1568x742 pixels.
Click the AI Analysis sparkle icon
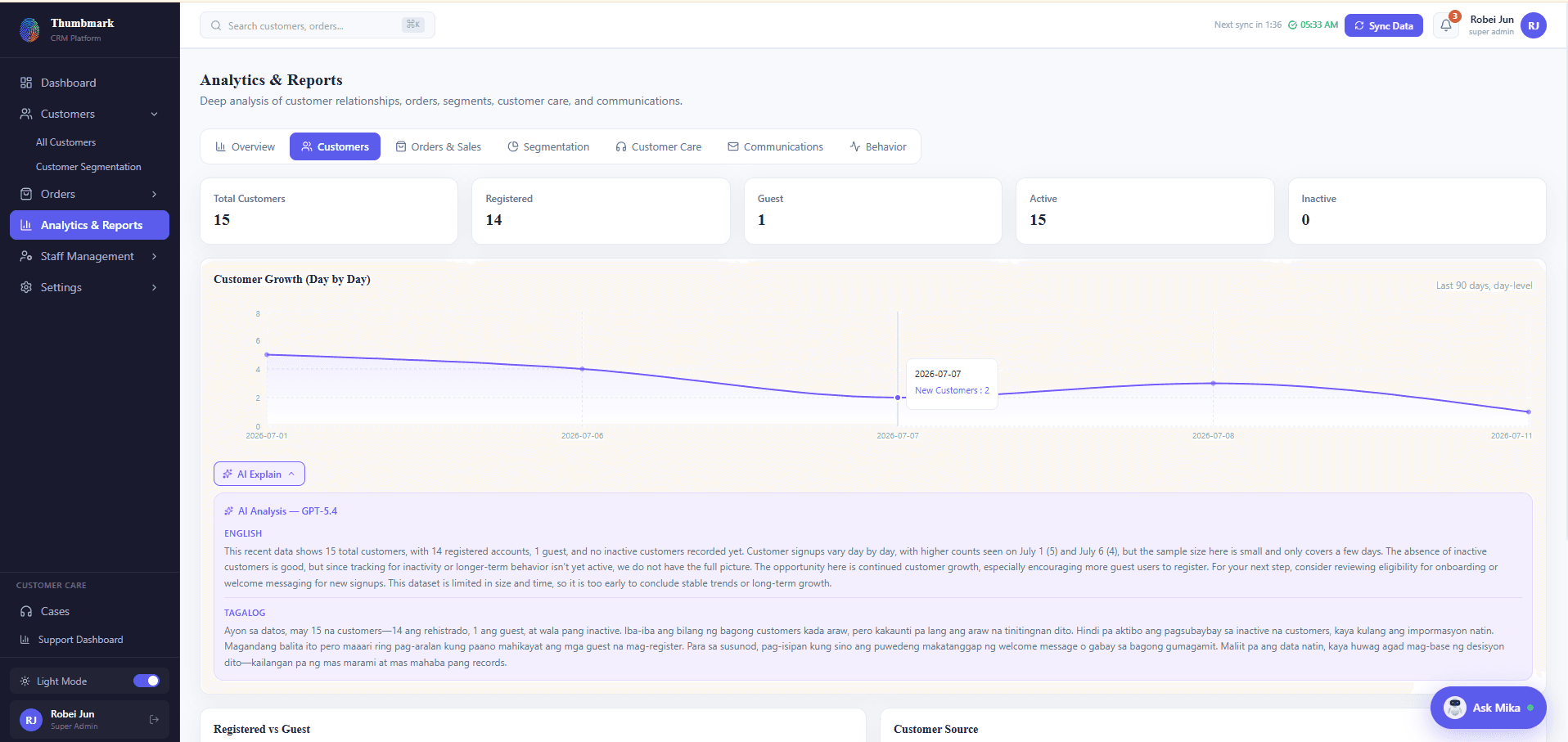[x=229, y=511]
